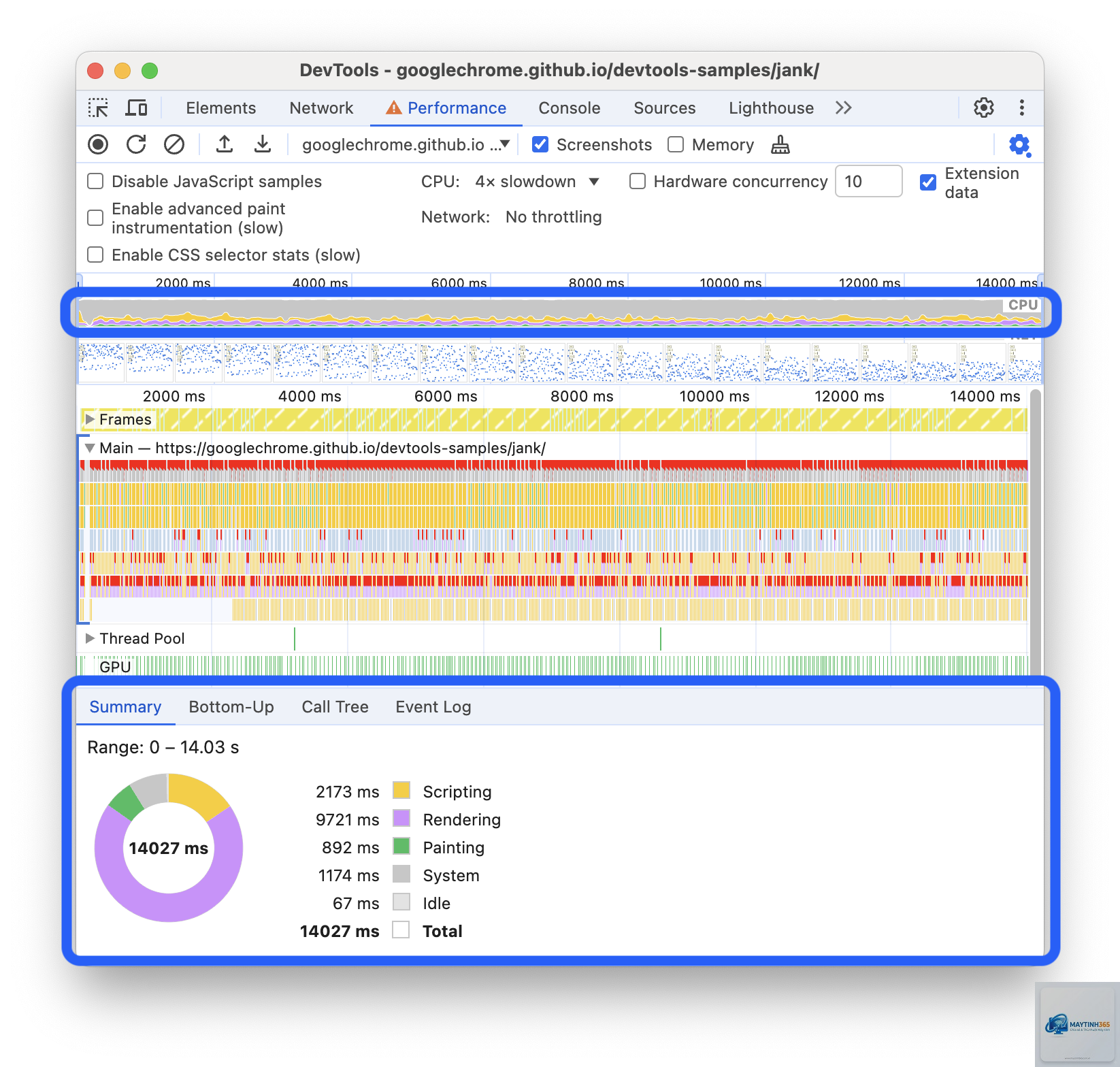Open the Sources tab
The height and width of the screenshot is (1067, 1120).
[x=665, y=108]
